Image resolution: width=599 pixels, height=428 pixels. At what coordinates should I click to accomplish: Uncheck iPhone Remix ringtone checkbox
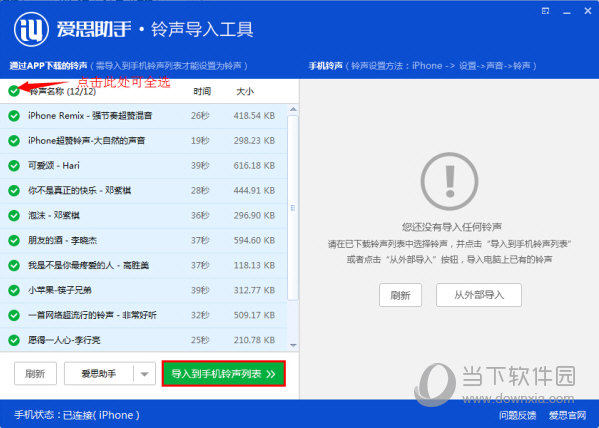coord(14,116)
